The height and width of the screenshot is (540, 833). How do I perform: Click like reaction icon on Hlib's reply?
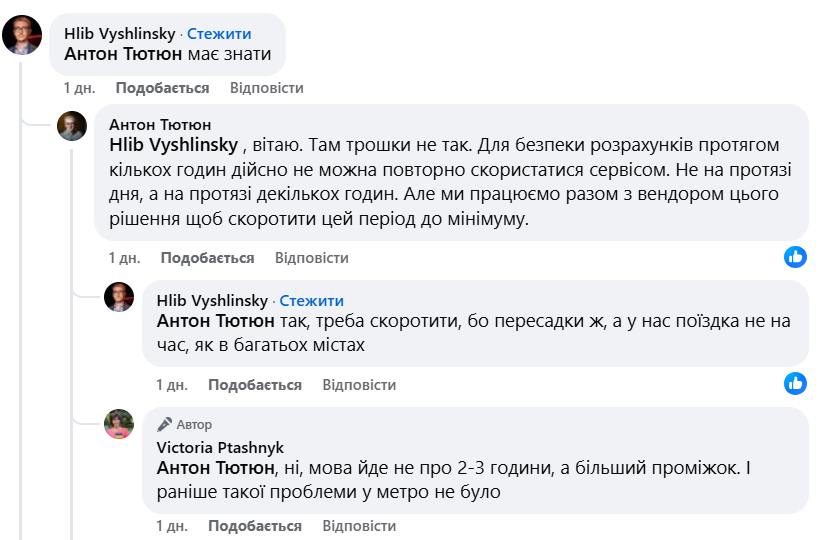point(795,383)
